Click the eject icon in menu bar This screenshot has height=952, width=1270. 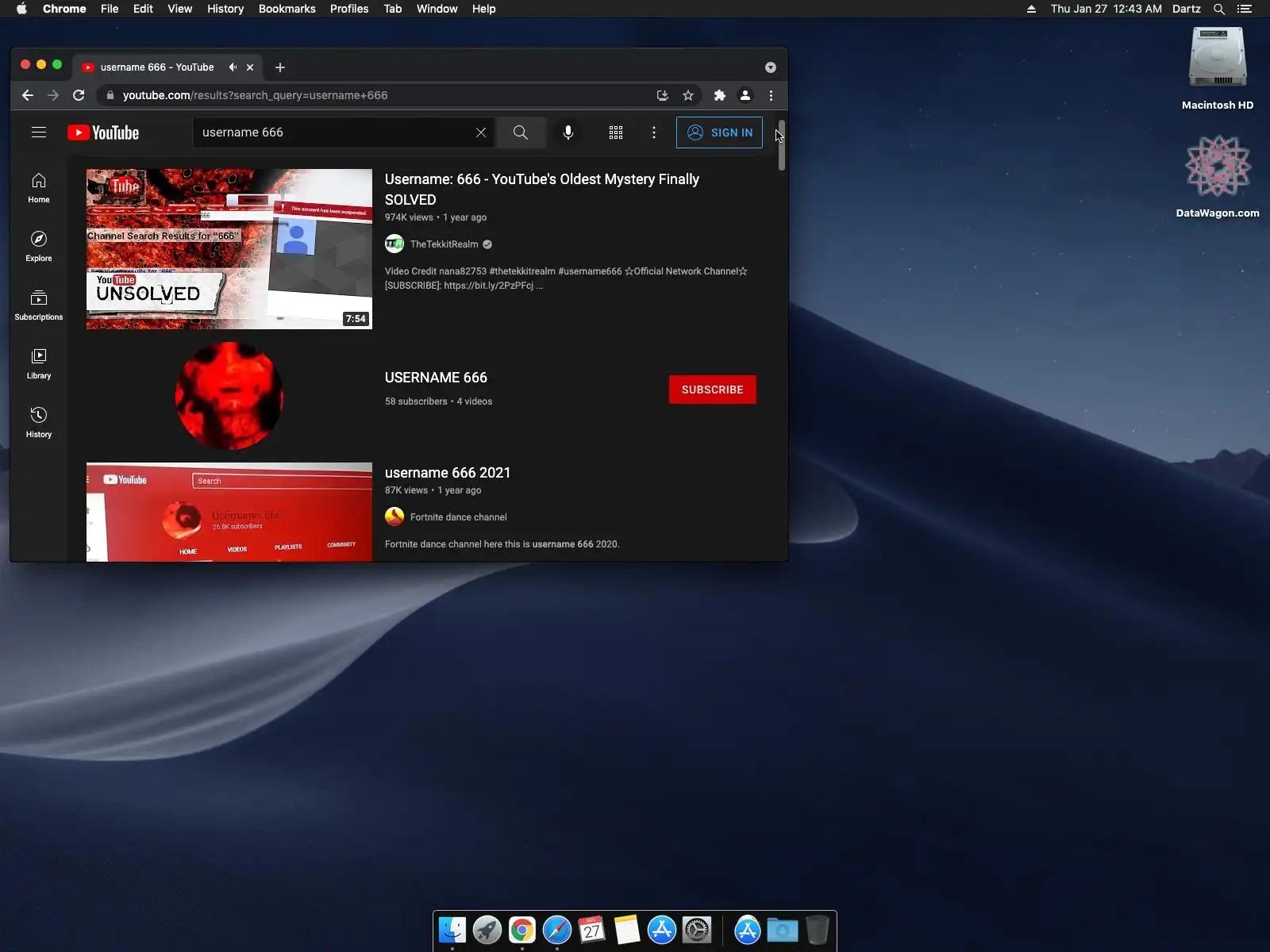click(1031, 9)
